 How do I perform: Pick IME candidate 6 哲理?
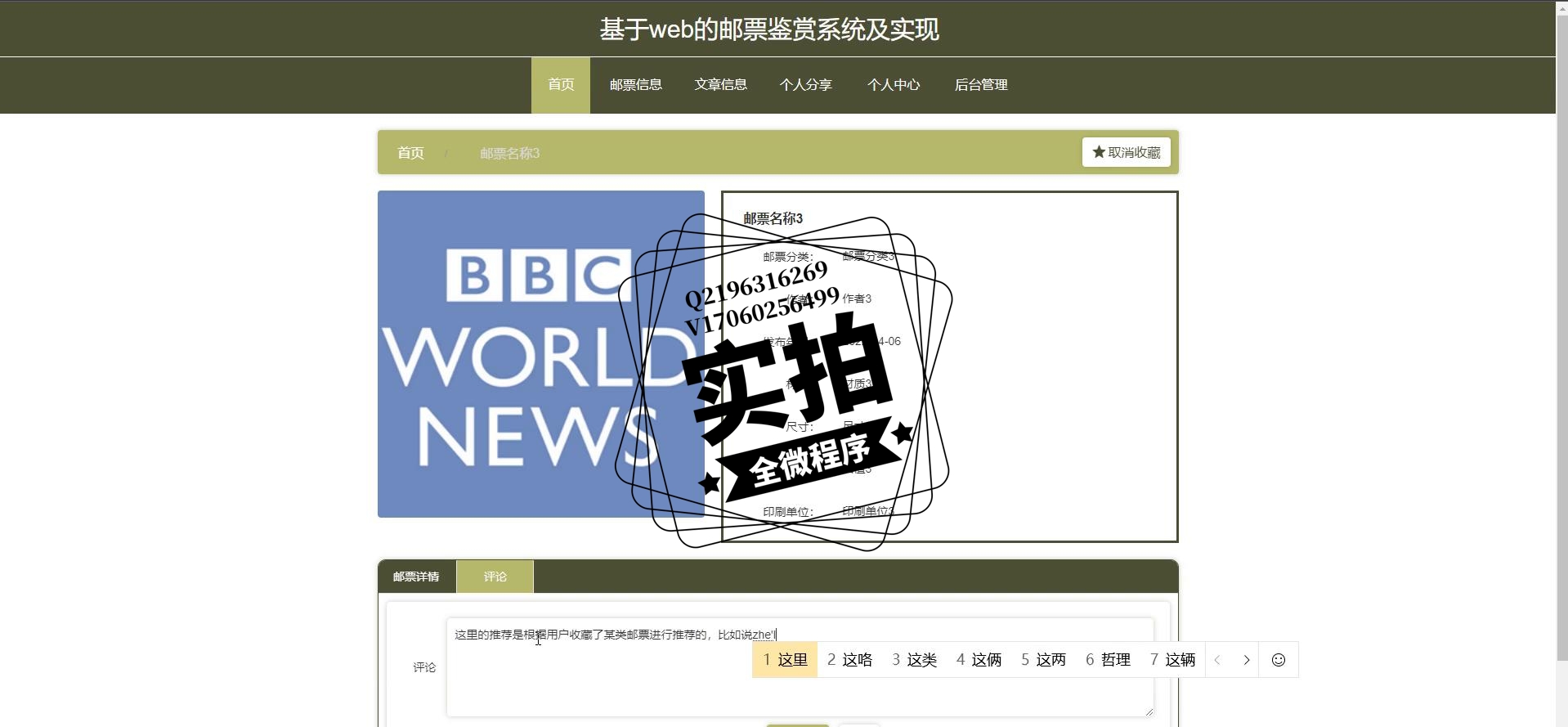1108,660
